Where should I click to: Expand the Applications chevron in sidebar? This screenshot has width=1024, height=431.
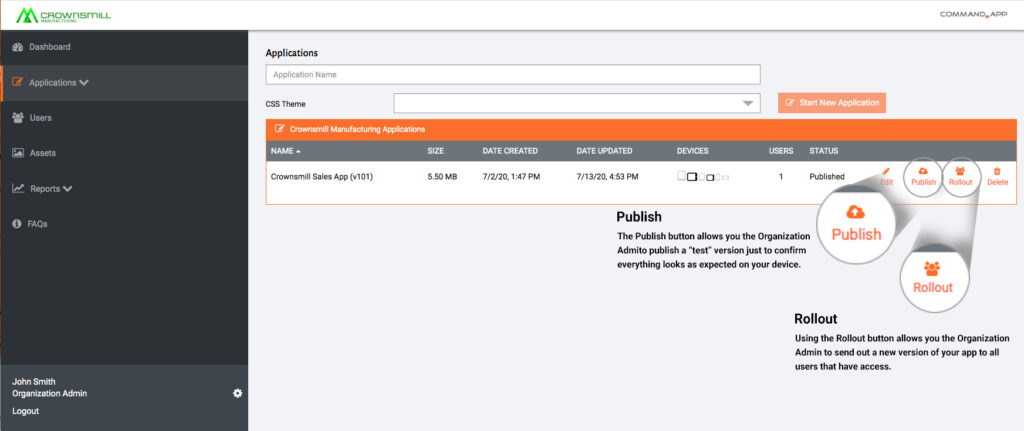click(84, 83)
